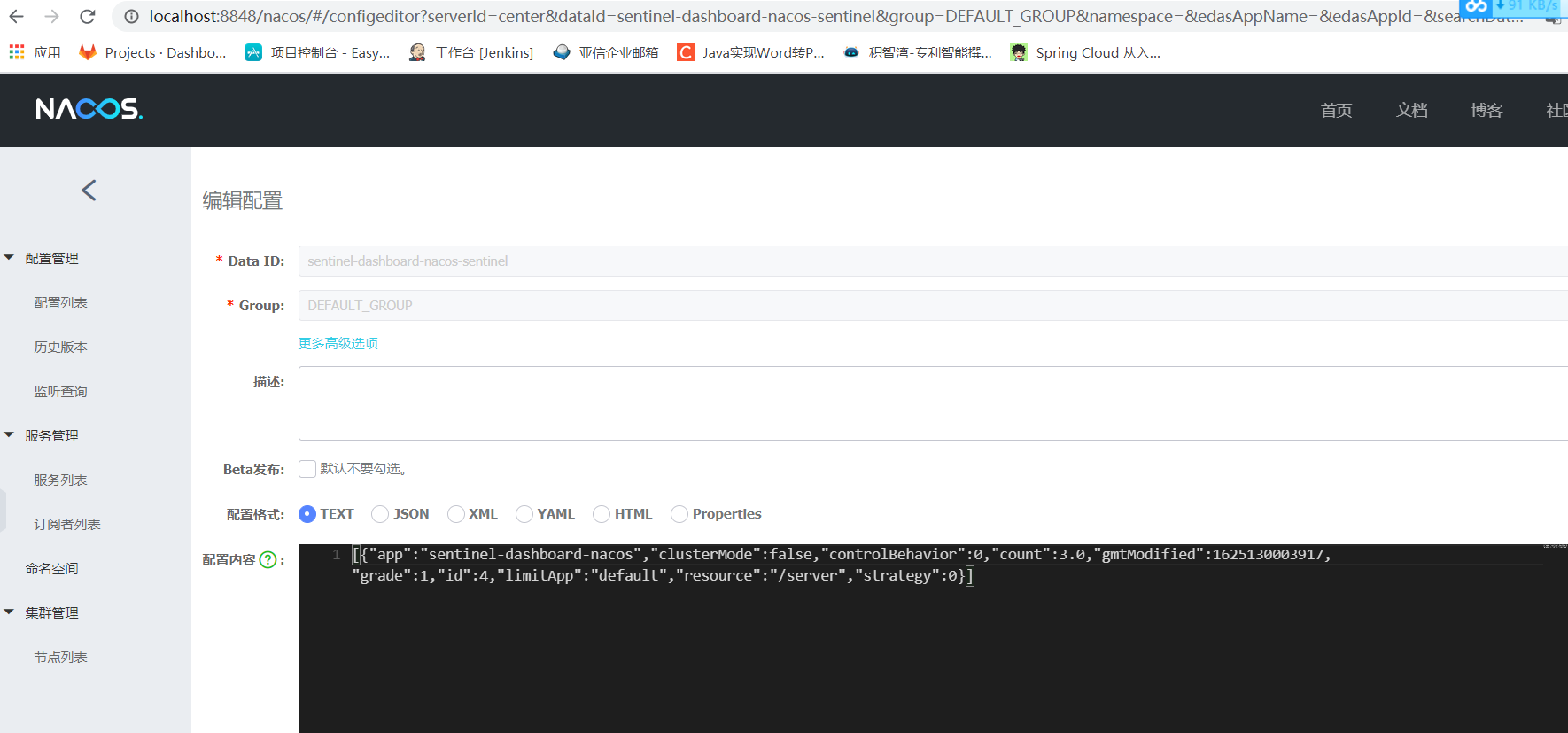Open 节点列表 in sidebar
This screenshot has width=1568, height=733.
pyautogui.click(x=60, y=657)
